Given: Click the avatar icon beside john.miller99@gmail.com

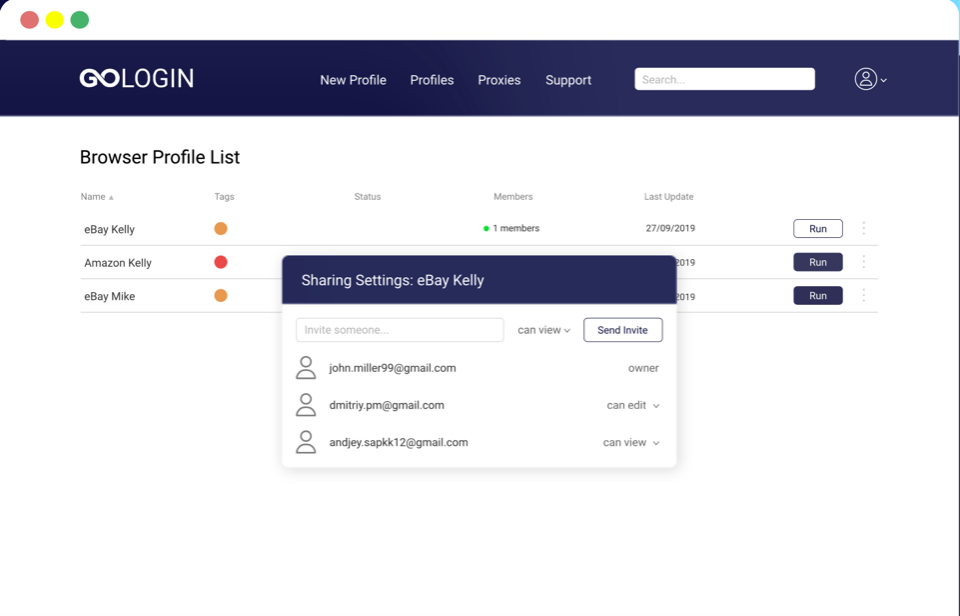Looking at the screenshot, I should (x=306, y=368).
